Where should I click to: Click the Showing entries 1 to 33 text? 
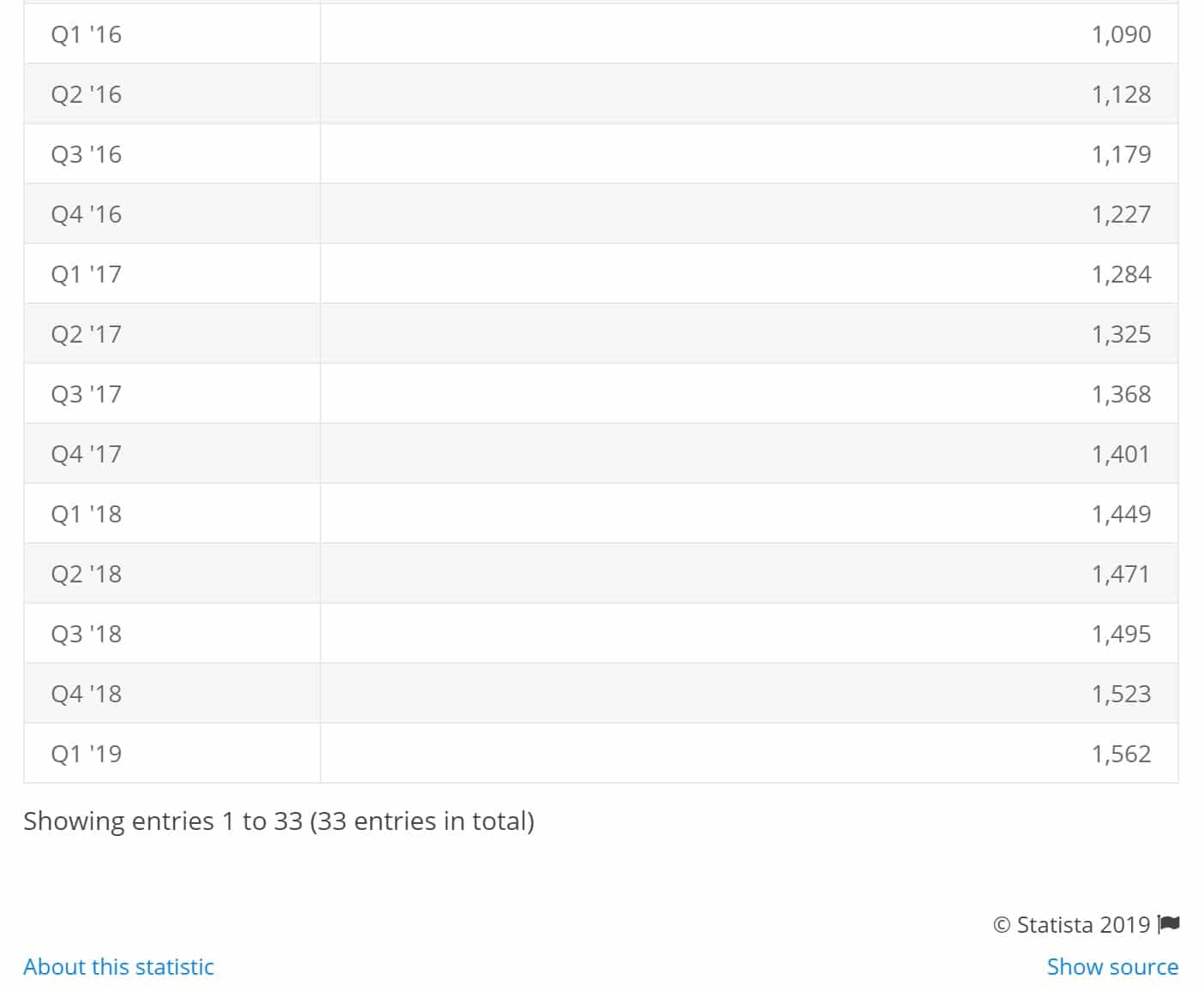pyautogui.click(x=279, y=821)
